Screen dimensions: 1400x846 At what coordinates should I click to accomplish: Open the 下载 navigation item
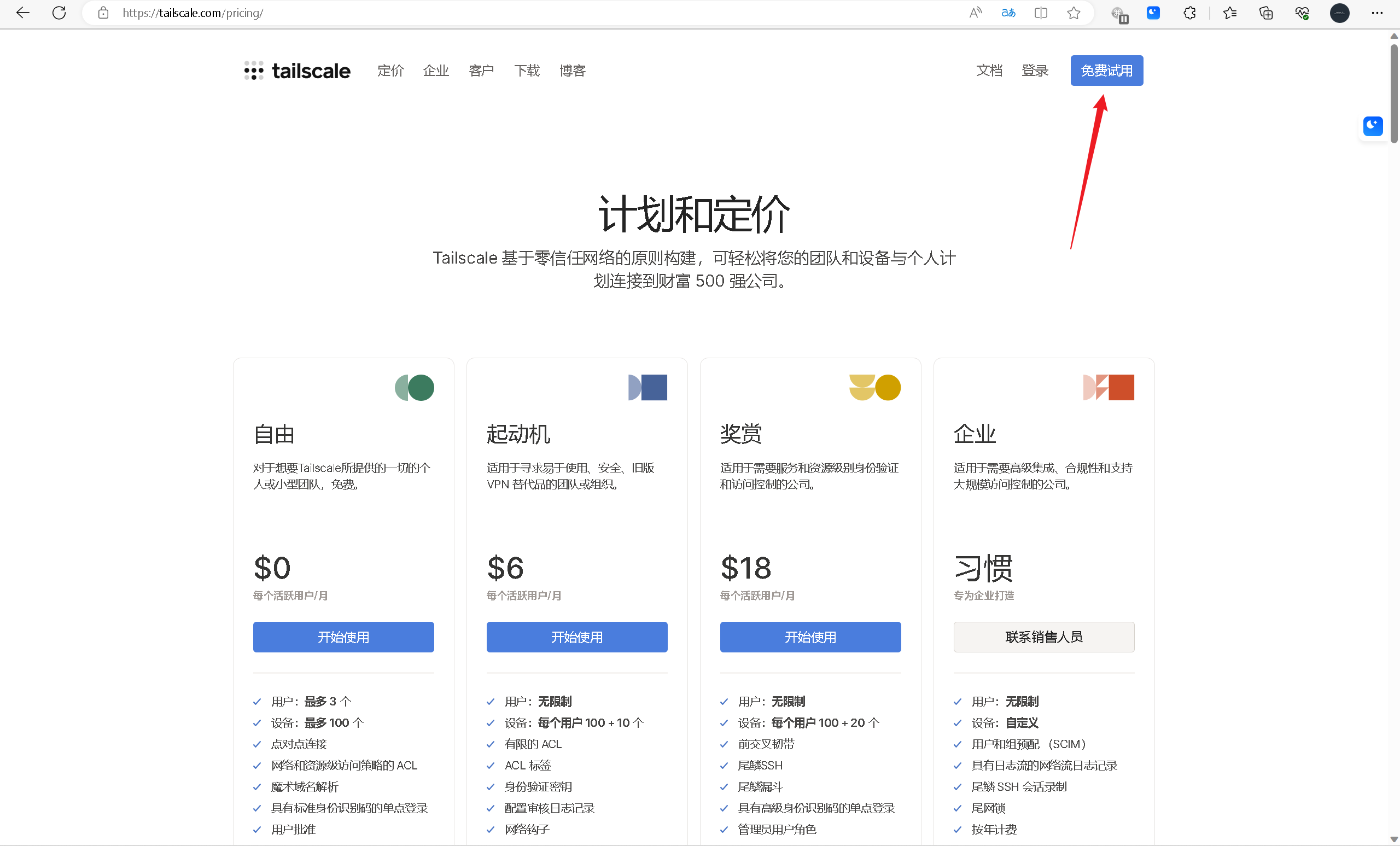coord(527,71)
